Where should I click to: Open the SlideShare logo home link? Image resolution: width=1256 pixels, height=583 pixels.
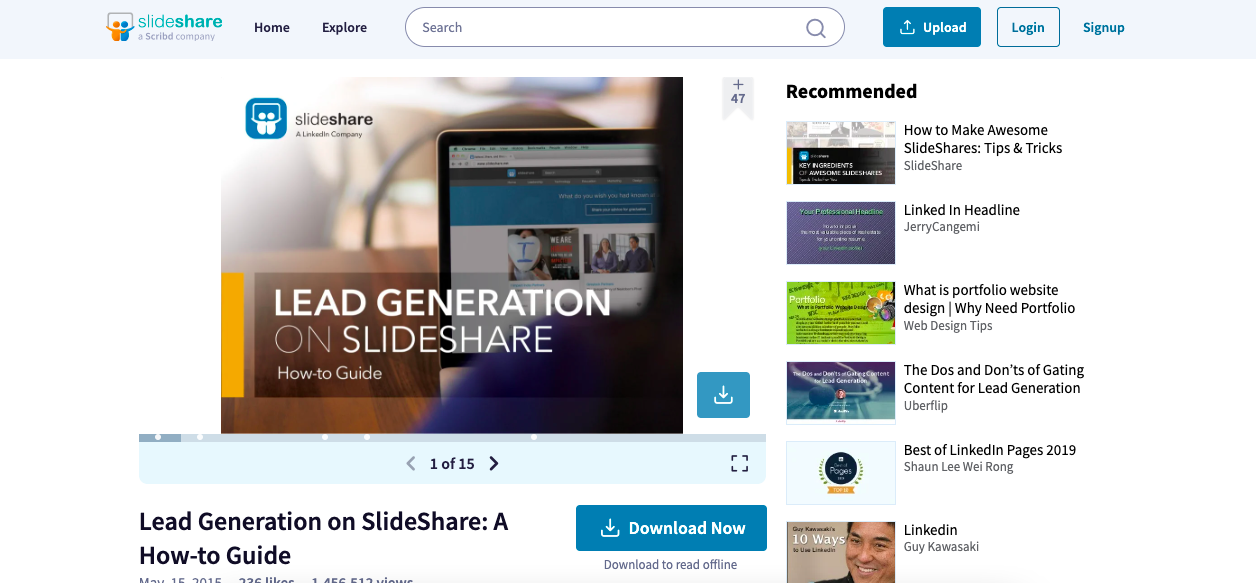164,27
